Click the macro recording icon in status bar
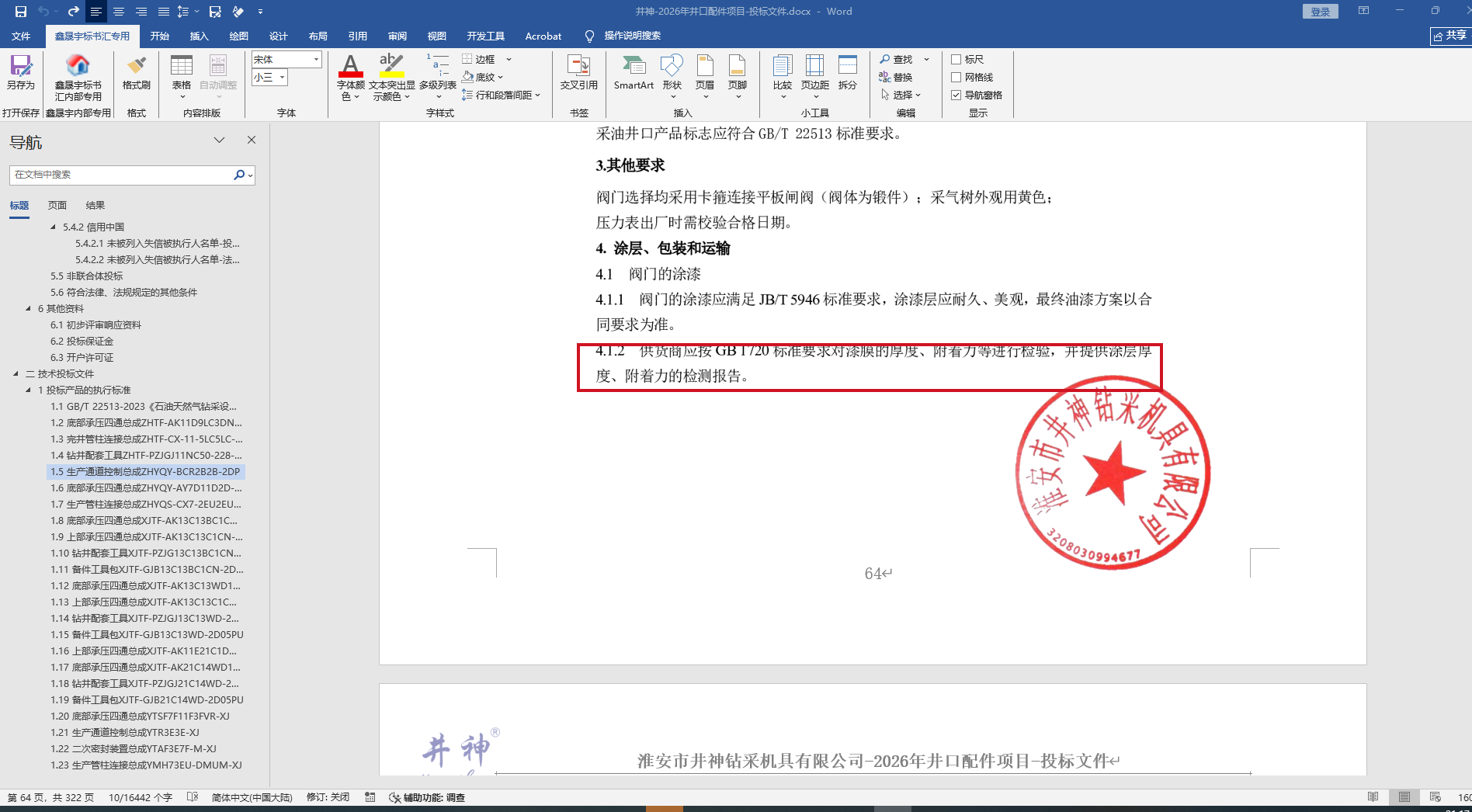1472x812 pixels. pyautogui.click(x=370, y=797)
